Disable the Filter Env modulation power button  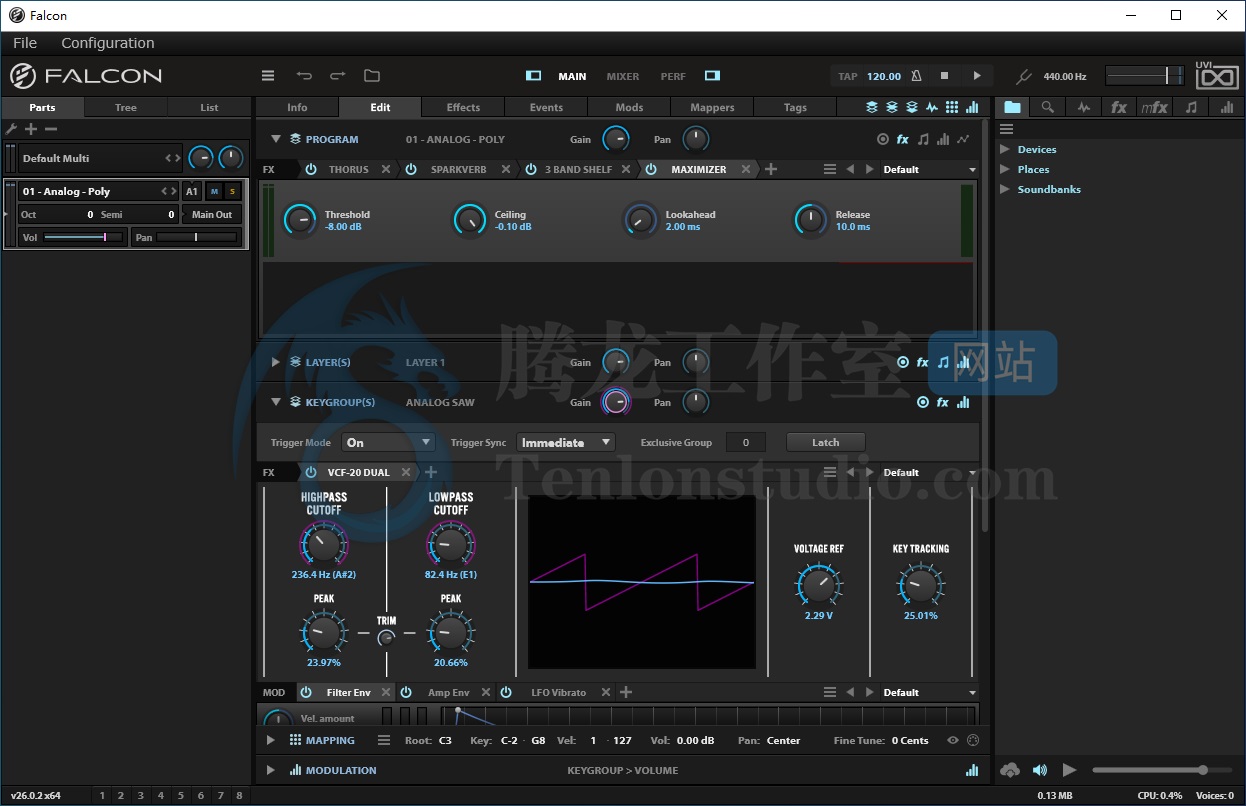pyautogui.click(x=306, y=692)
